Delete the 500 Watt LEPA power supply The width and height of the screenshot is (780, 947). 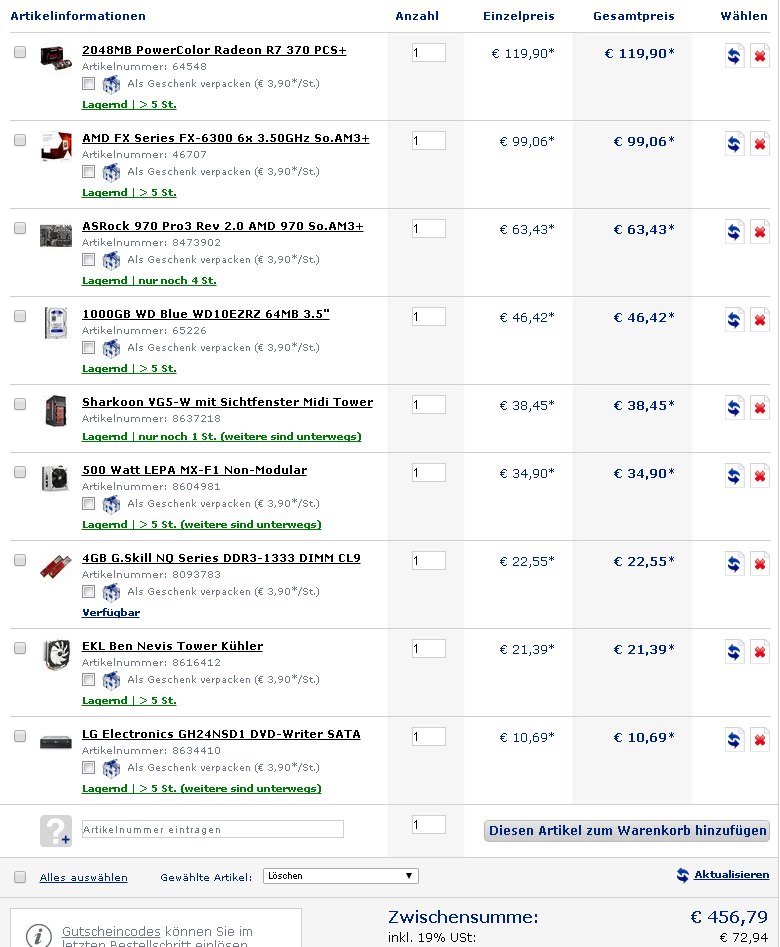point(759,476)
